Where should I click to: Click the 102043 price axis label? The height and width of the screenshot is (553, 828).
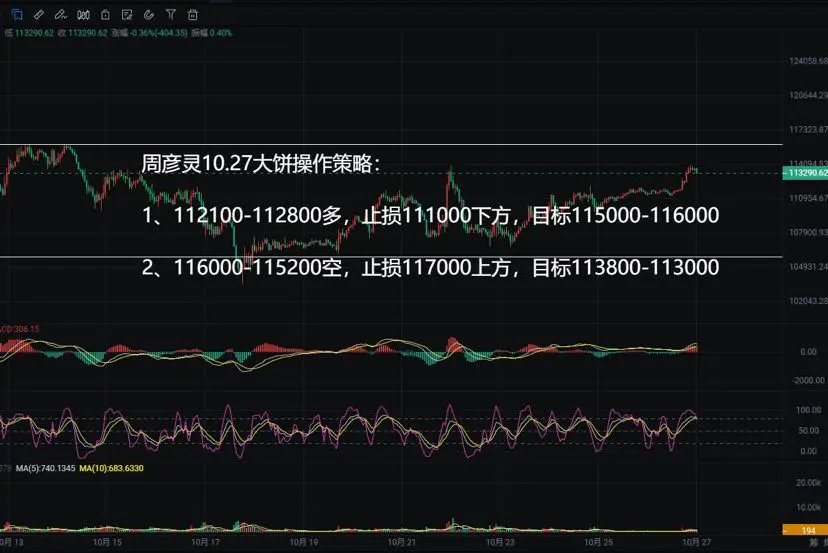[x=808, y=301]
